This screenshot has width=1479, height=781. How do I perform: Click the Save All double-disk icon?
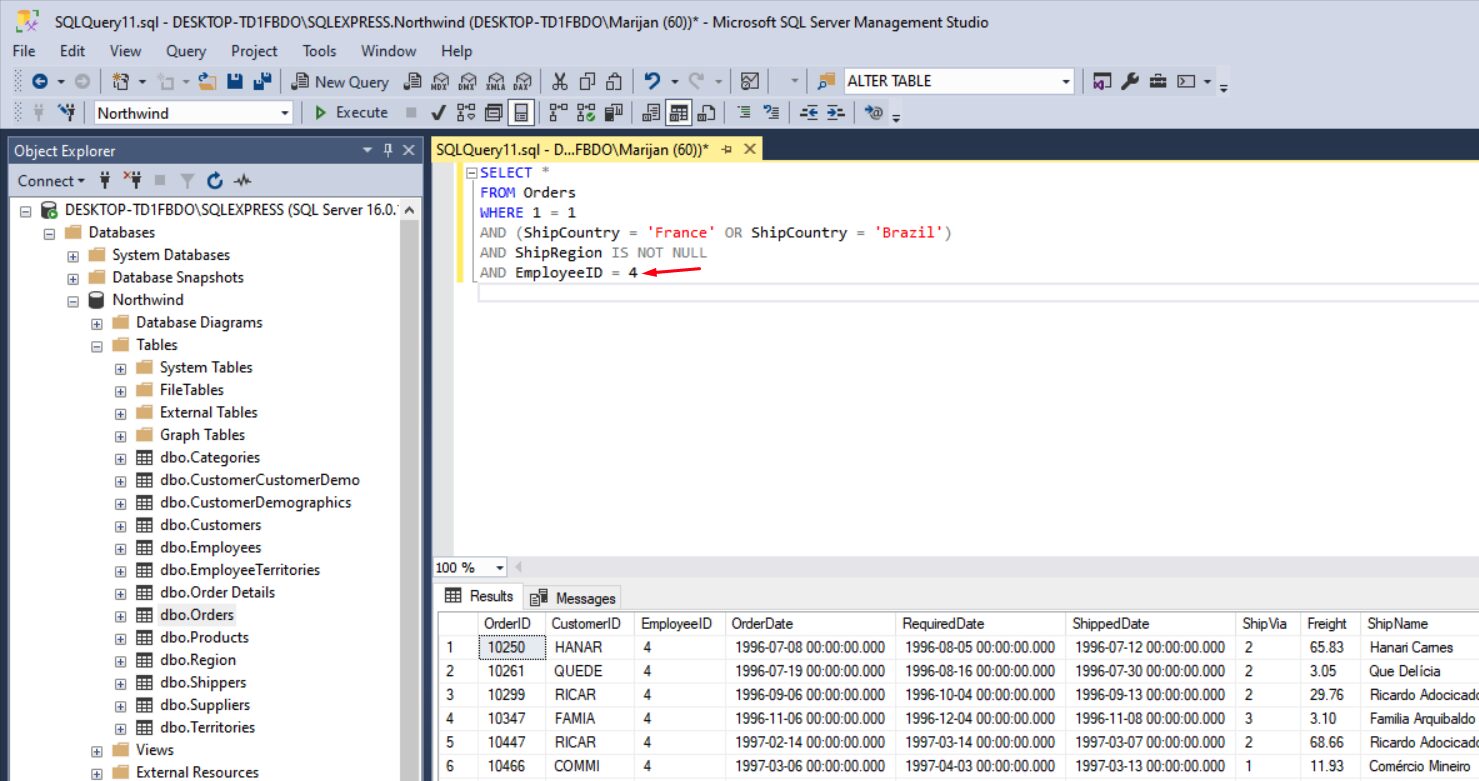(x=262, y=82)
